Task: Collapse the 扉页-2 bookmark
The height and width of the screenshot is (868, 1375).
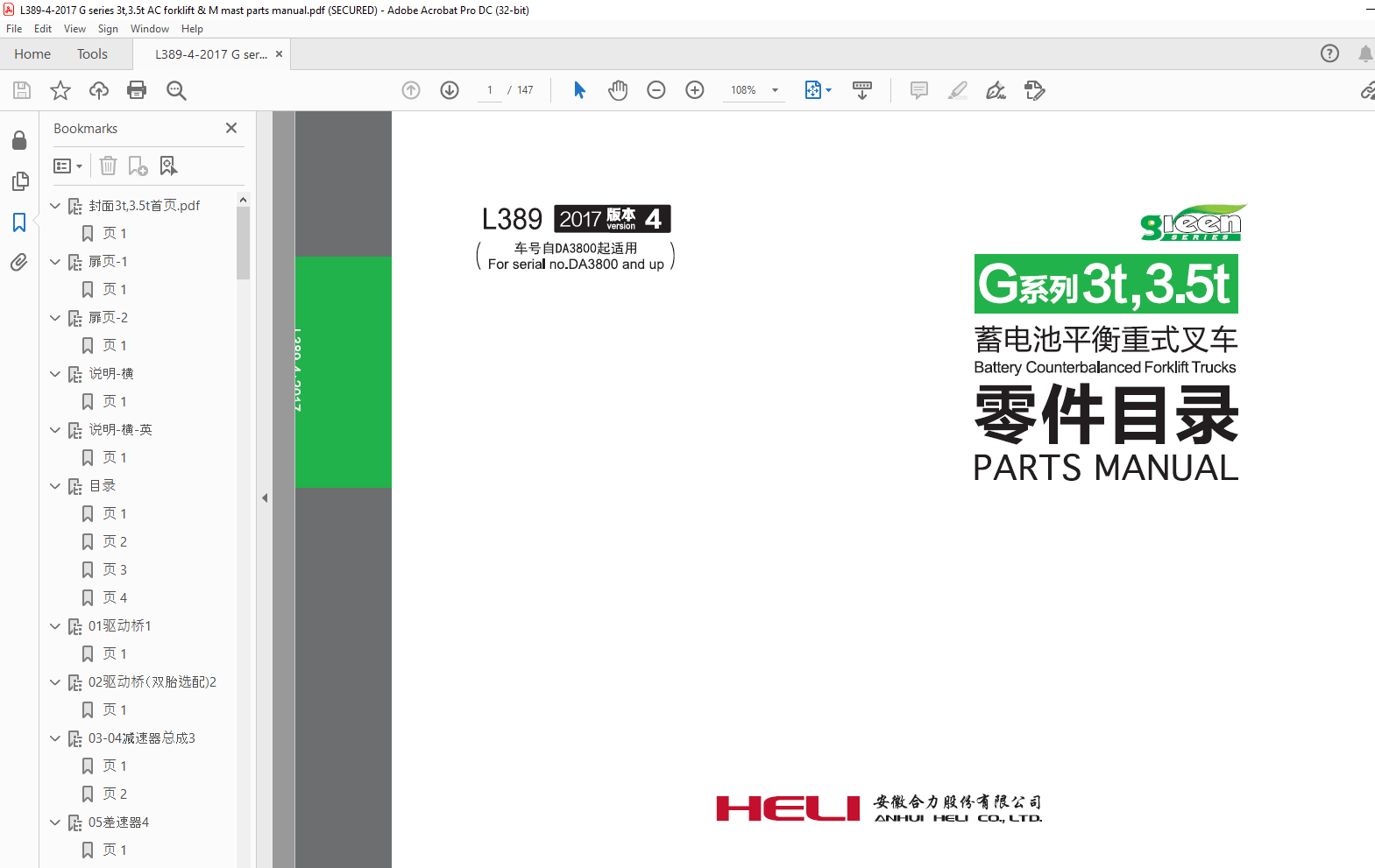Action: coord(55,318)
